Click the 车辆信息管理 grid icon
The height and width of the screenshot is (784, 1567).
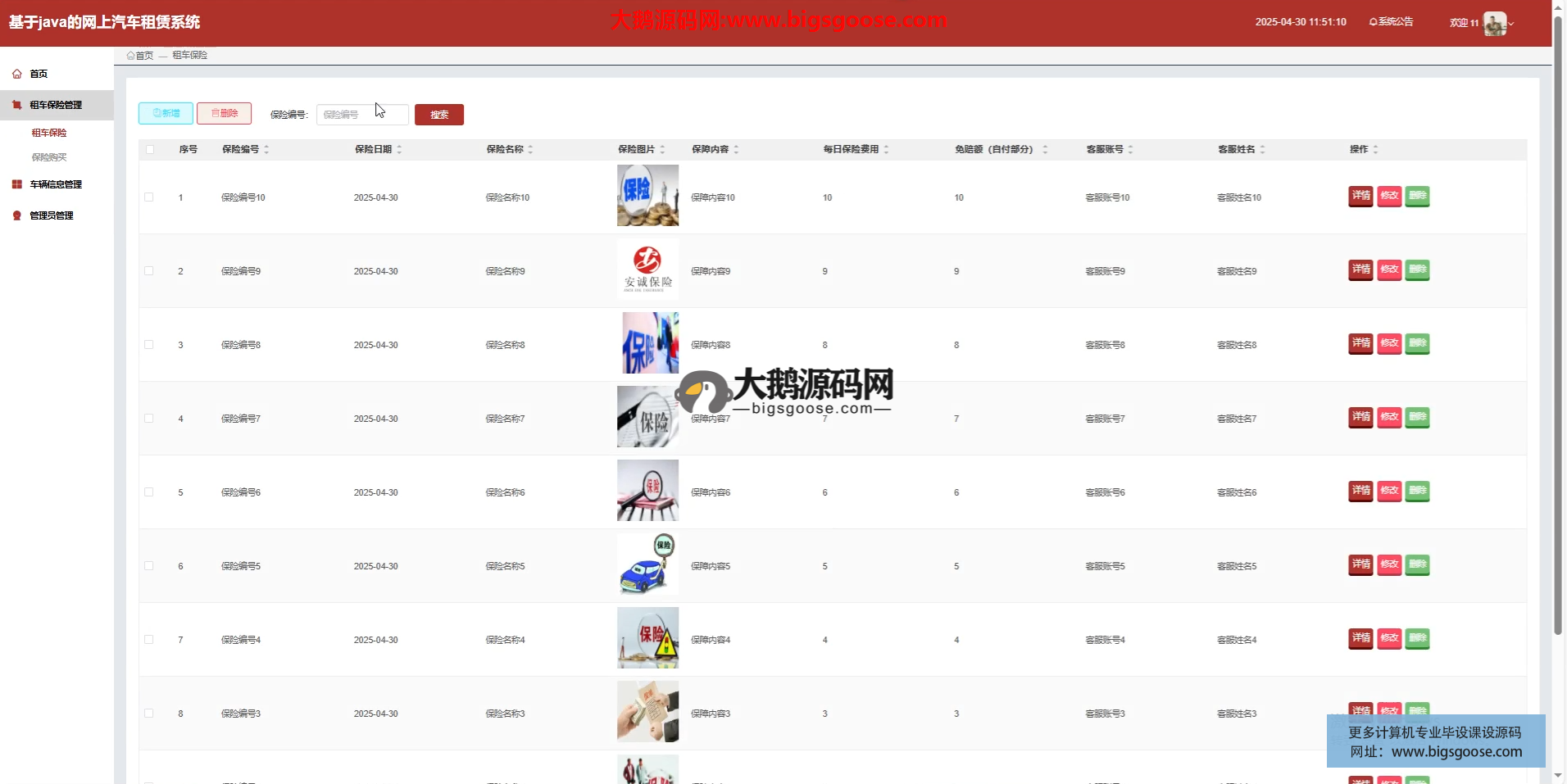[16, 184]
